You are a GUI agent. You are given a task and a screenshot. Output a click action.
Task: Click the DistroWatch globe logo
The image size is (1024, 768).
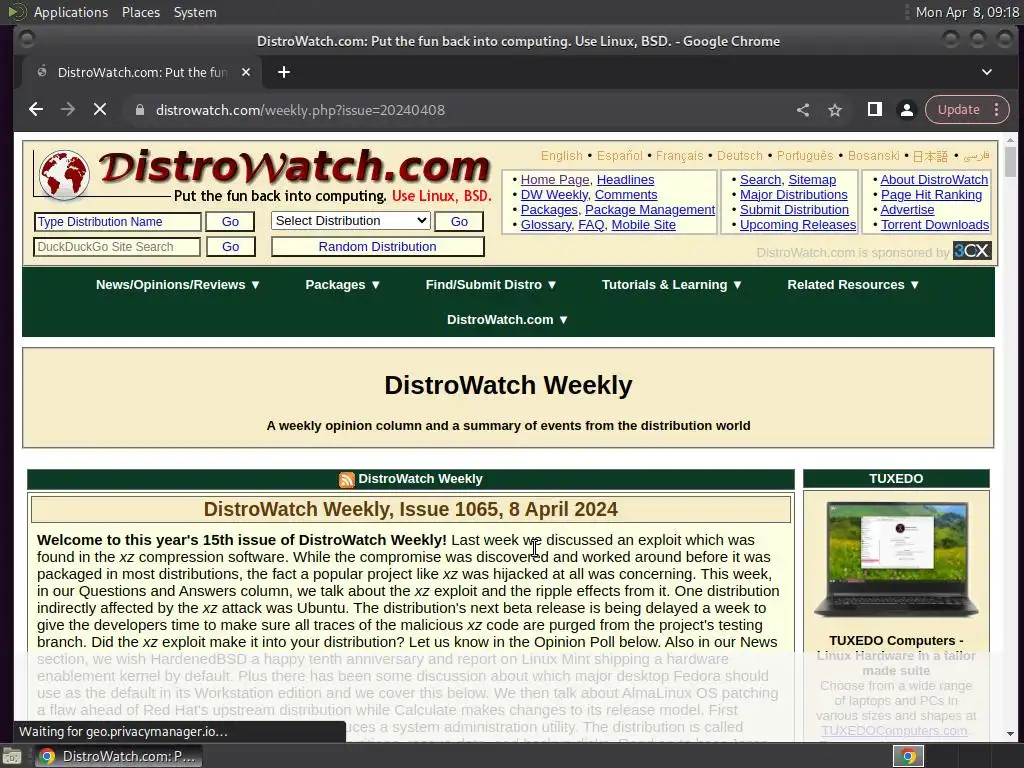click(64, 174)
